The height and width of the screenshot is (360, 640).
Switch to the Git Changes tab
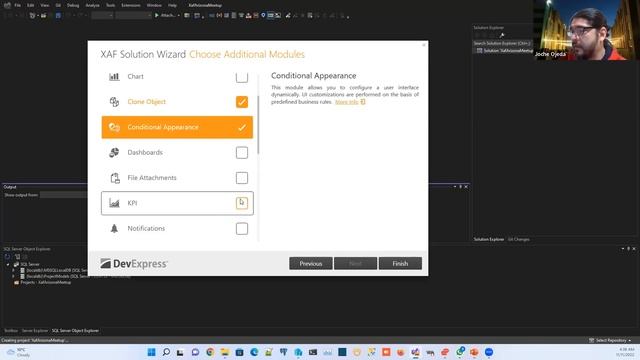(518, 240)
